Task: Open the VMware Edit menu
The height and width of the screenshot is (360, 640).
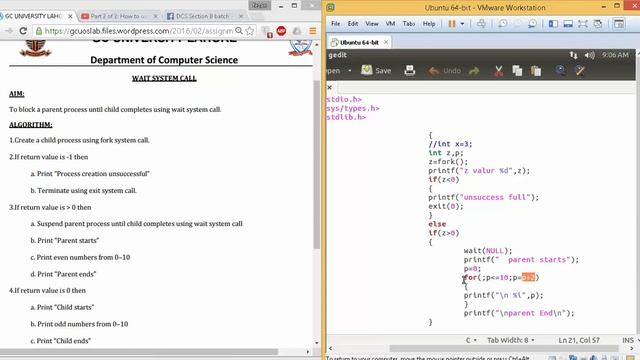Action: 353,24
